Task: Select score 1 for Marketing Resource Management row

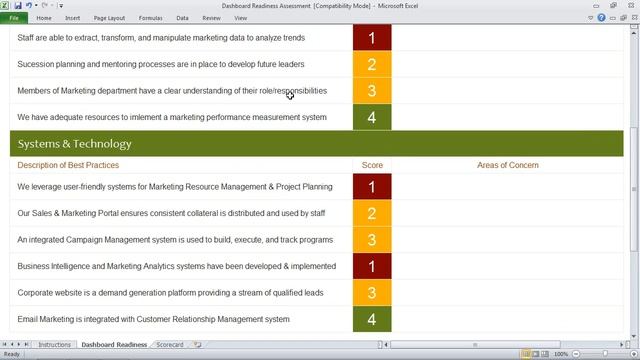Action: [372, 187]
